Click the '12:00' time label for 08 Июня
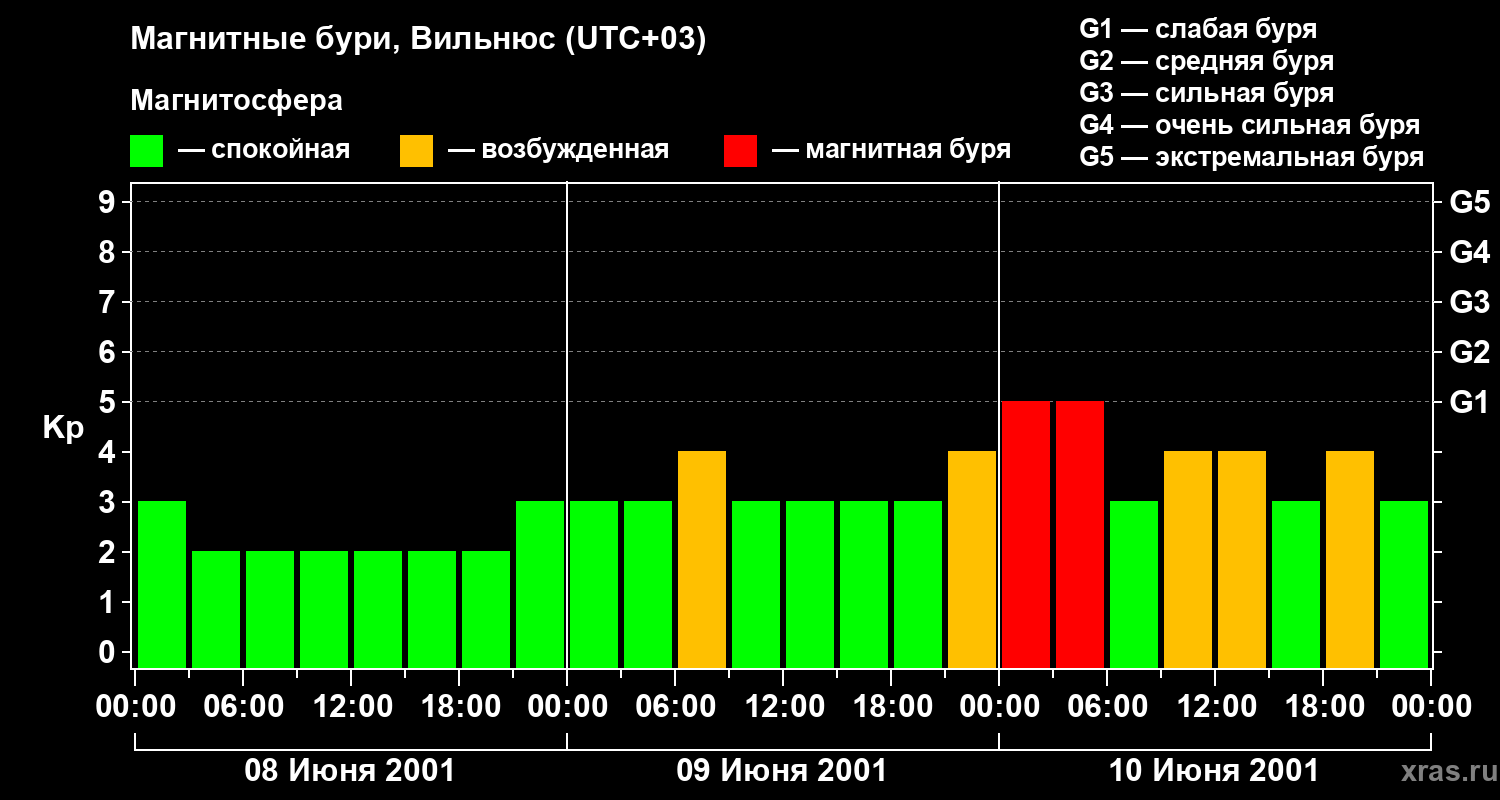The height and width of the screenshot is (800, 1500). coord(351,707)
